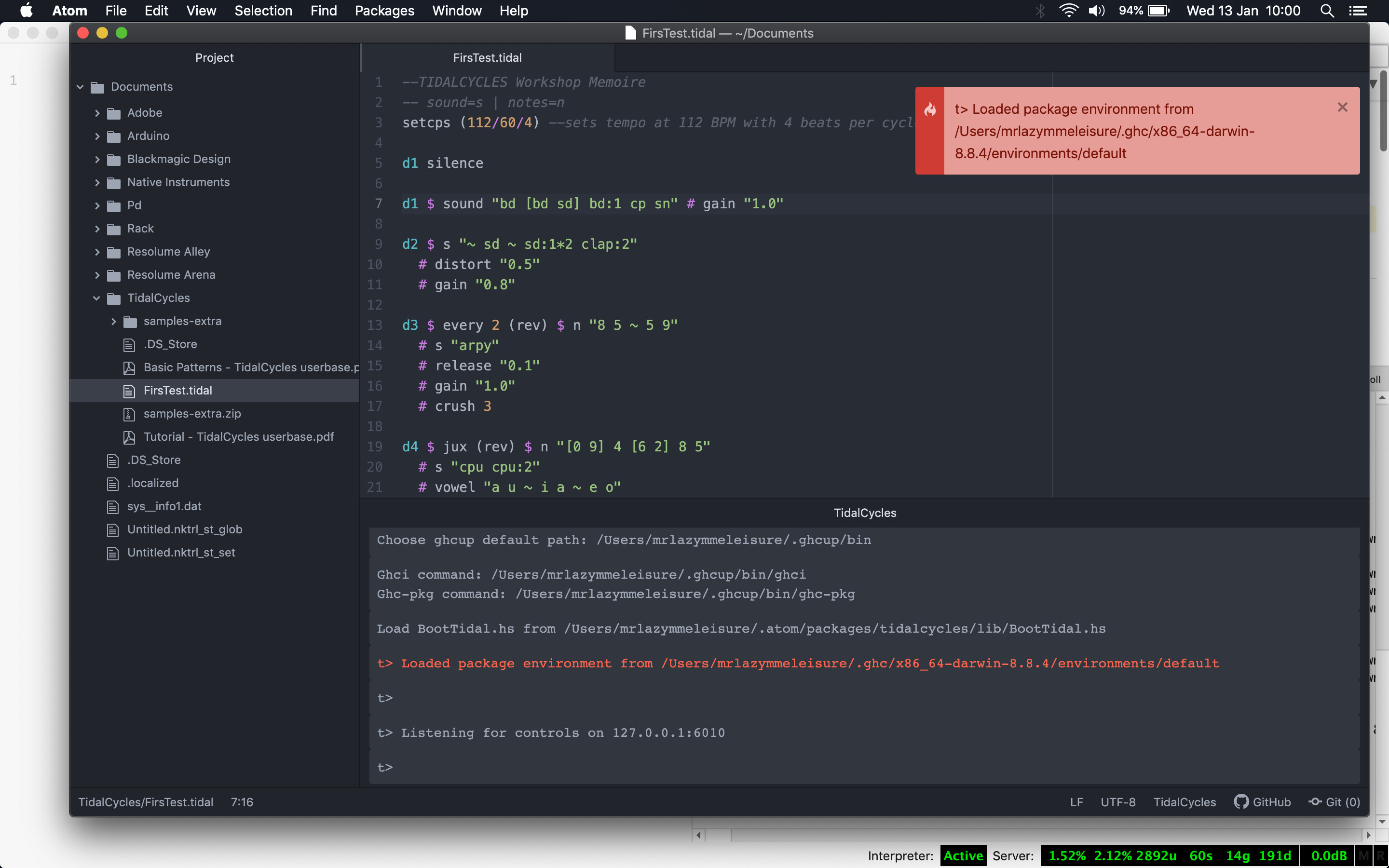Click the volume icon in menu bar
The width and height of the screenshot is (1389, 868).
coord(1096,11)
